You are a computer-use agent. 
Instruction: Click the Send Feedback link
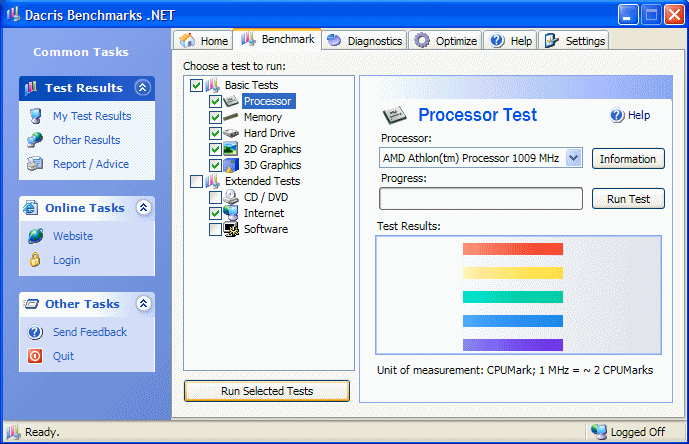tap(90, 332)
